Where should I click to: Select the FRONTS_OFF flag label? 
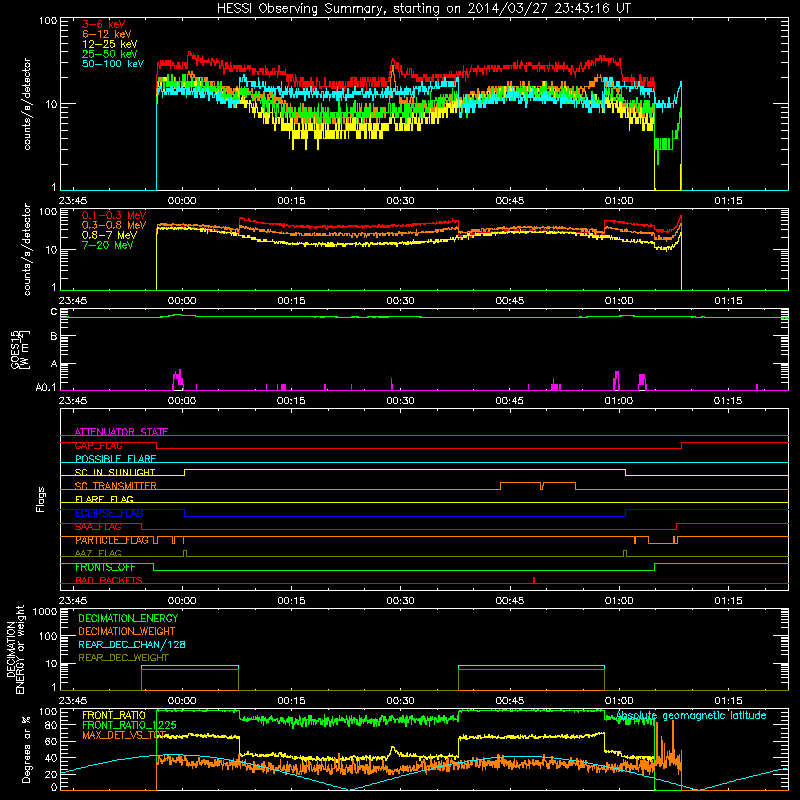pyautogui.click(x=105, y=567)
